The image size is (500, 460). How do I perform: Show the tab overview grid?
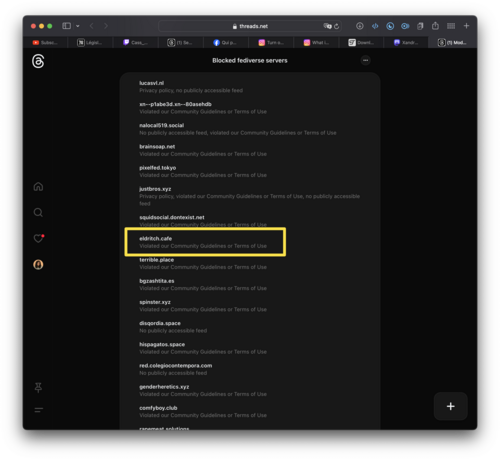(x=451, y=26)
